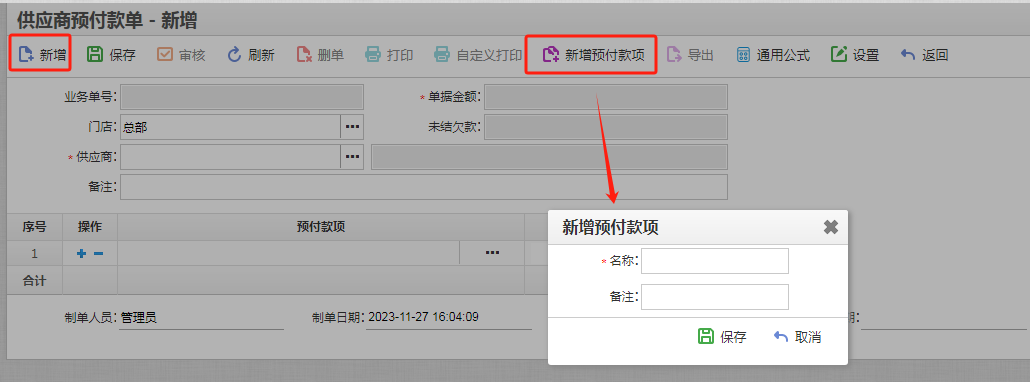Add a row with the plus icon

tap(81, 253)
